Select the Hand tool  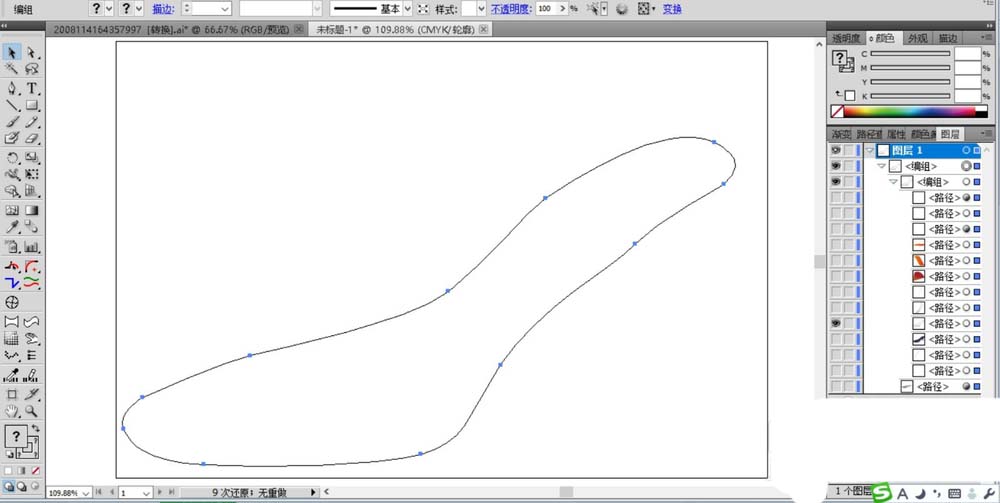(12, 411)
